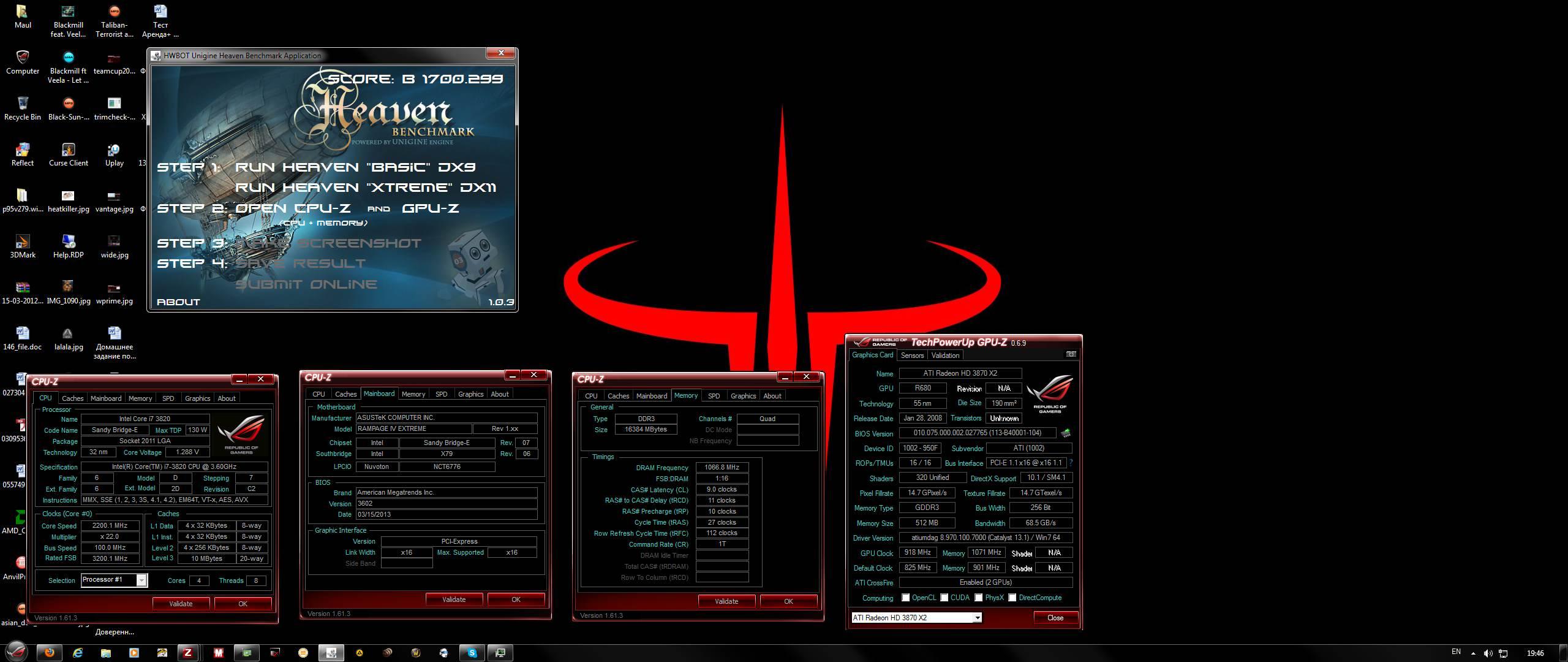Click the network tray icon
Image resolution: width=1568 pixels, height=662 pixels.
click(1503, 653)
